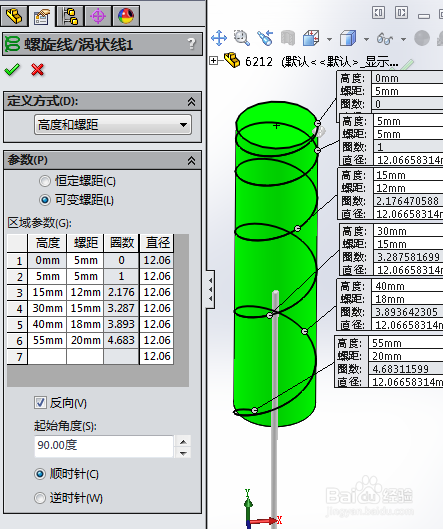This screenshot has height=529, width=443.
Task: Click helix handle at 30mm point
Action: click(x=269, y=315)
